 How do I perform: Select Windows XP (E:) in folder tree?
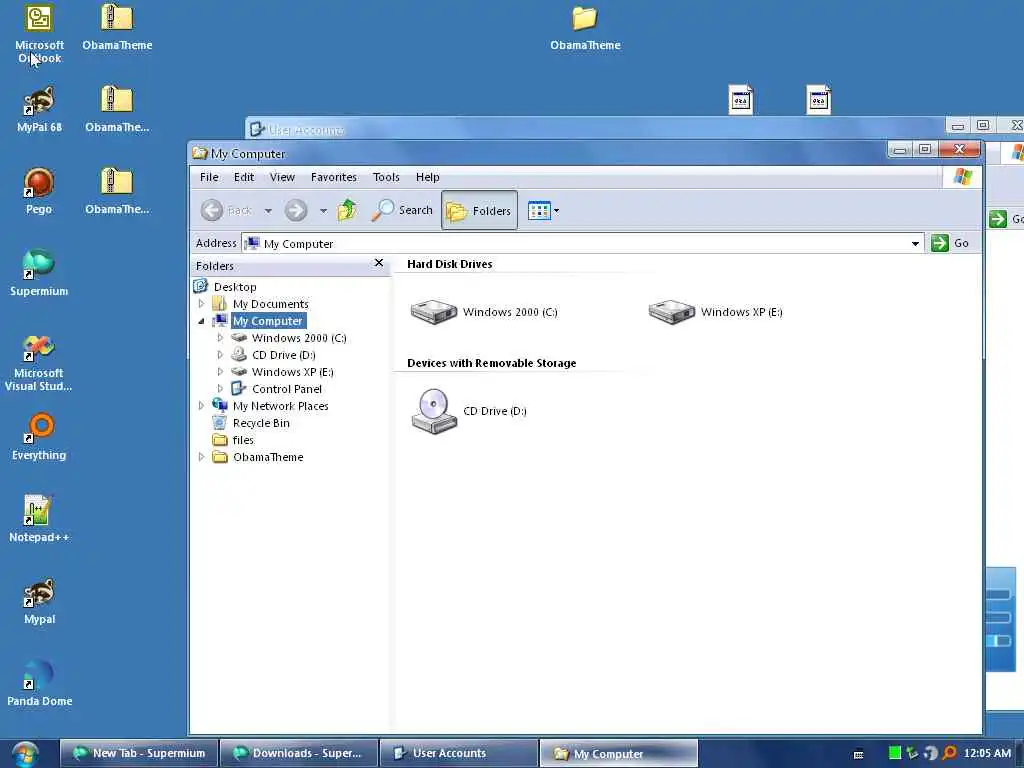[293, 372]
